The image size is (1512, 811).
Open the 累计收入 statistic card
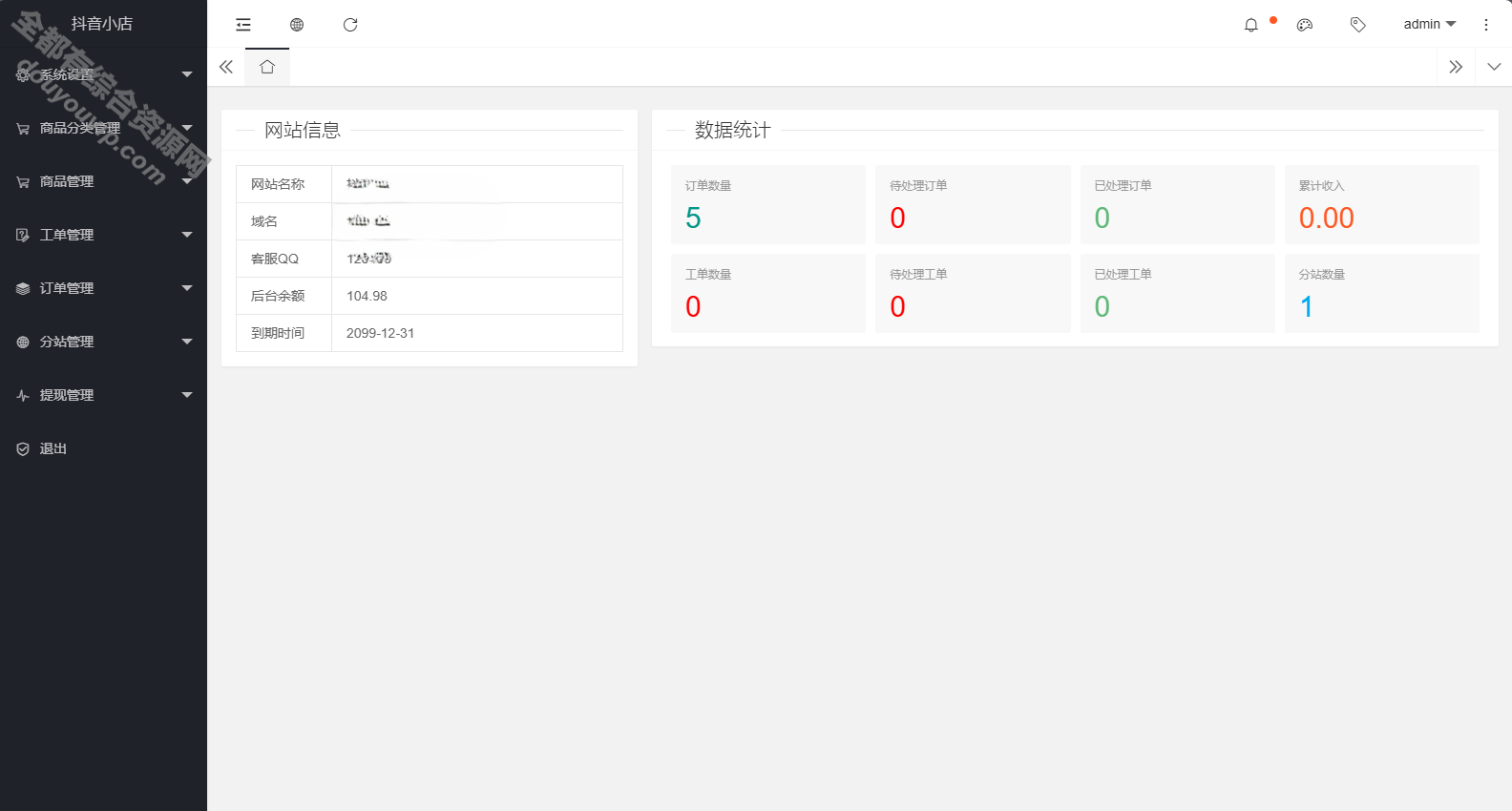(1382, 204)
